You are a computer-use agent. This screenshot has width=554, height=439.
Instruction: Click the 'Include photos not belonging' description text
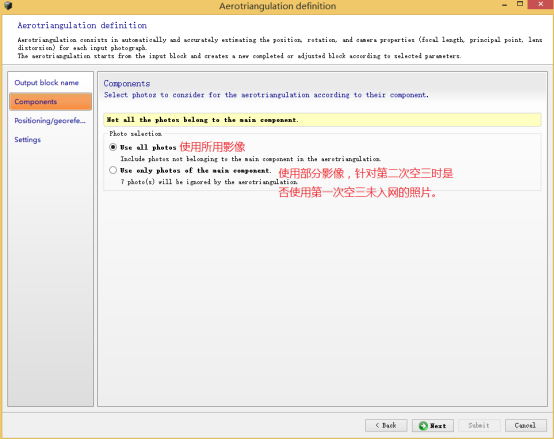pos(251,159)
